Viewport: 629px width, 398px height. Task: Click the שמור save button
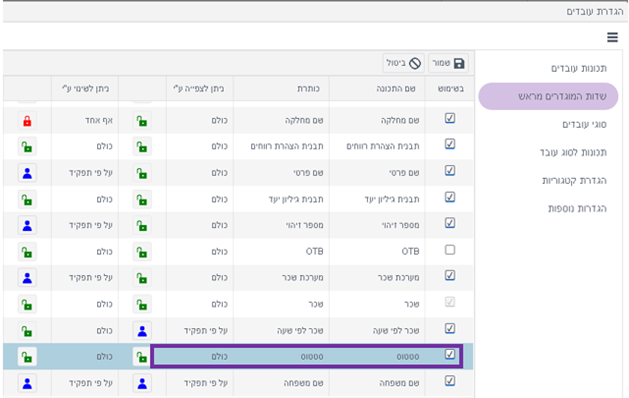point(448,63)
